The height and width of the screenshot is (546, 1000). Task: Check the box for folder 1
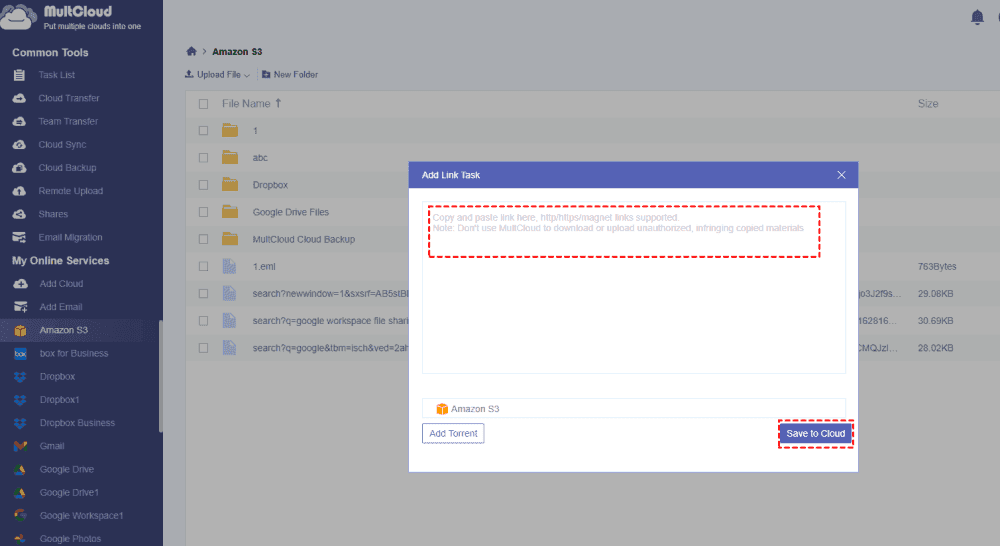[203, 131]
